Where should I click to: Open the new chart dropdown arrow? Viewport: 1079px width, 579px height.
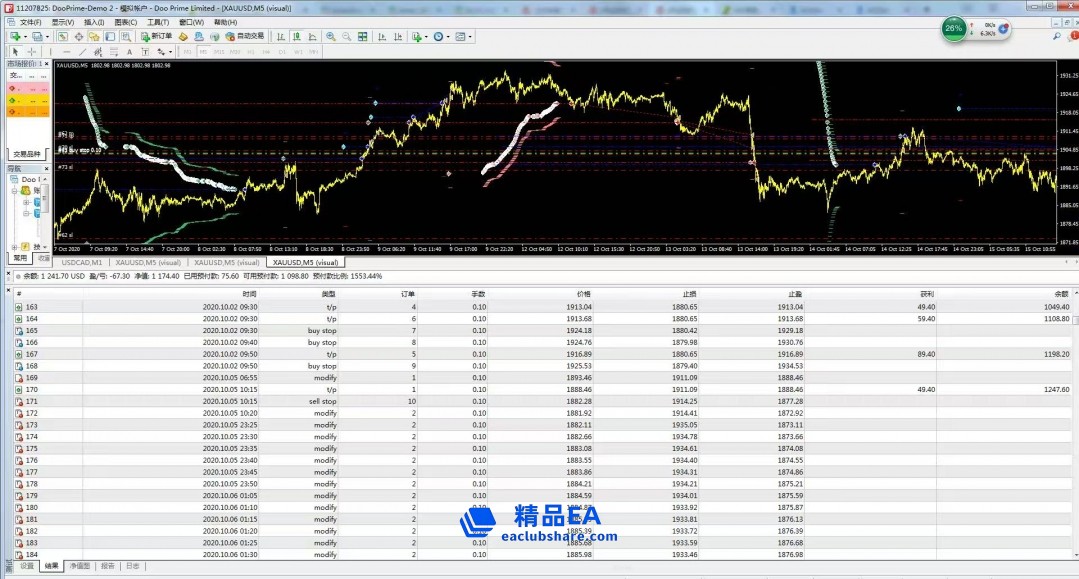pos(24,37)
